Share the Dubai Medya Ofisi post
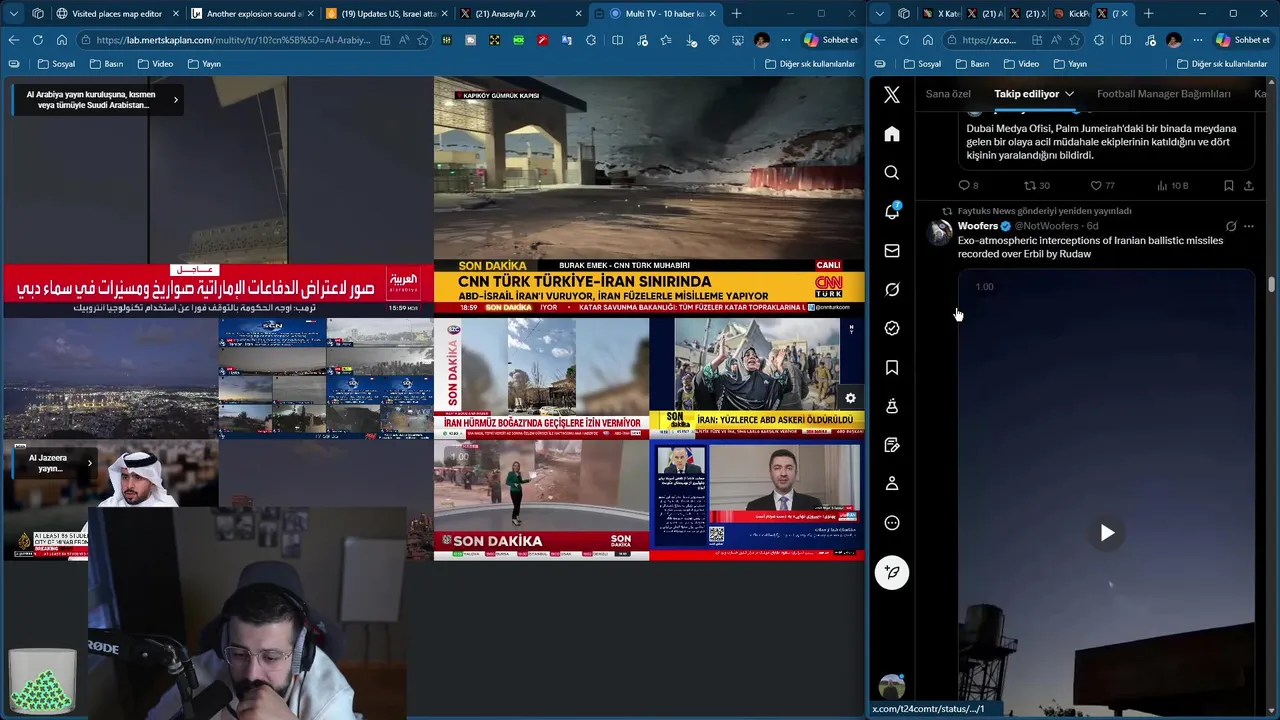1280x720 pixels. click(x=1248, y=185)
